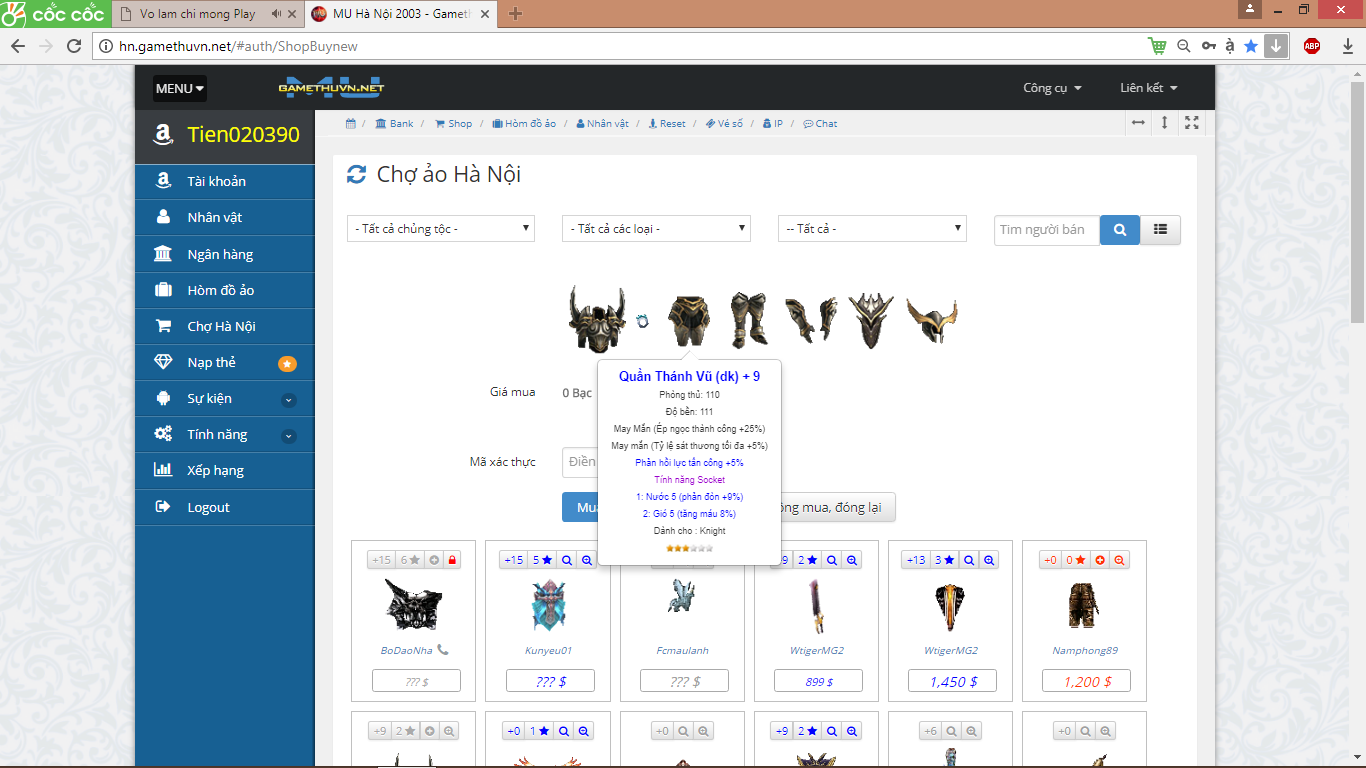Click the calendar icon in the breadcrumb bar
Viewport: 1366px width, 768px height.
(351, 124)
